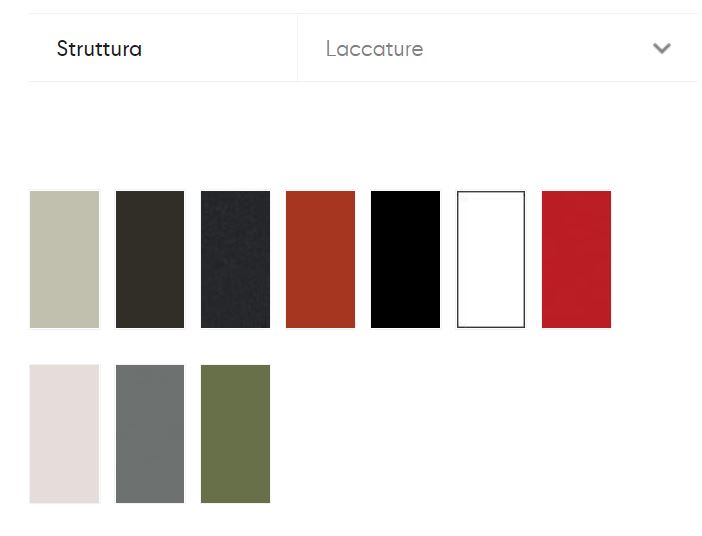Select the light sage beige swatch
Screen dimensions: 702x536
tap(64, 259)
